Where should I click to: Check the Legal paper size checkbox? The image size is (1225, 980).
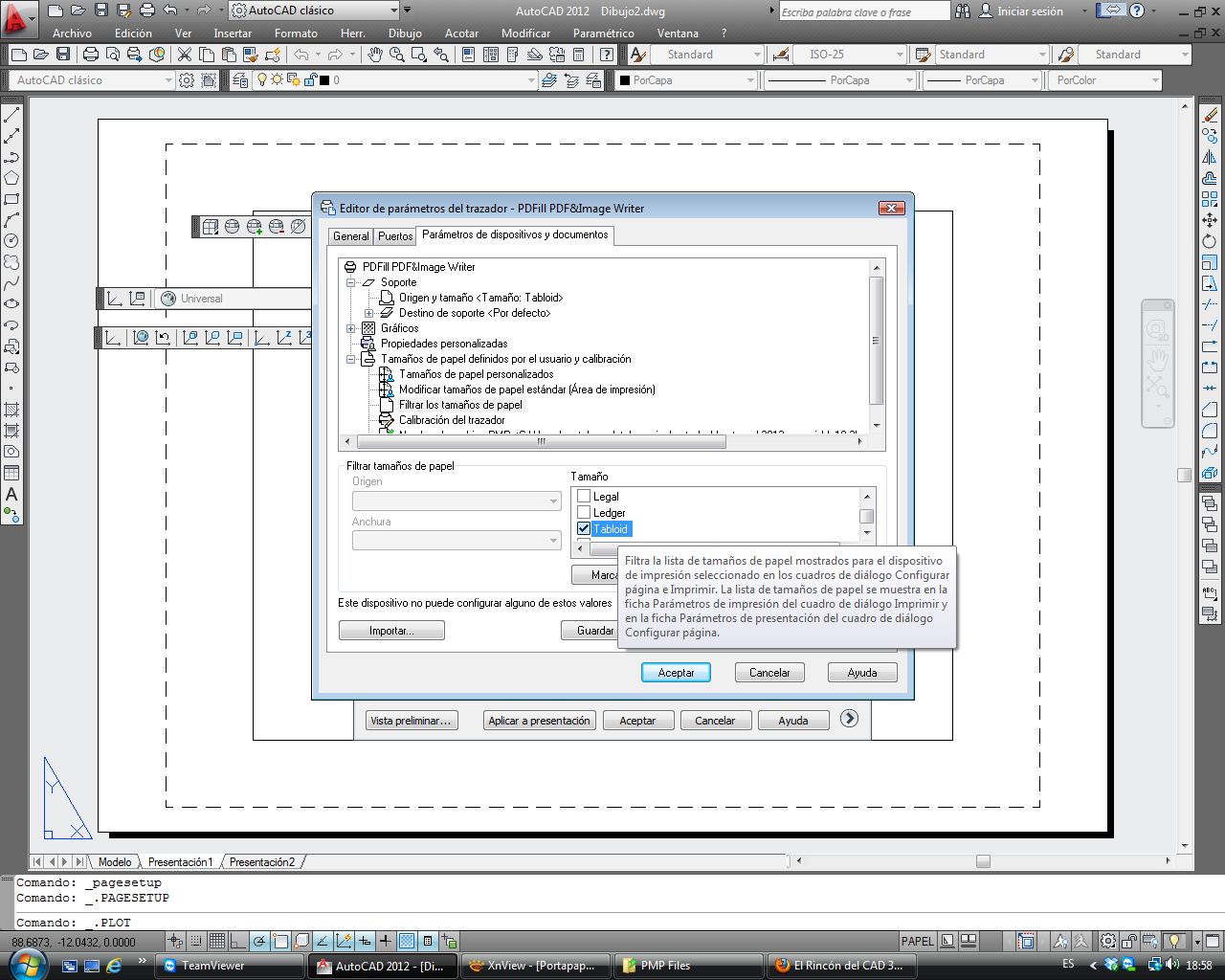(584, 497)
